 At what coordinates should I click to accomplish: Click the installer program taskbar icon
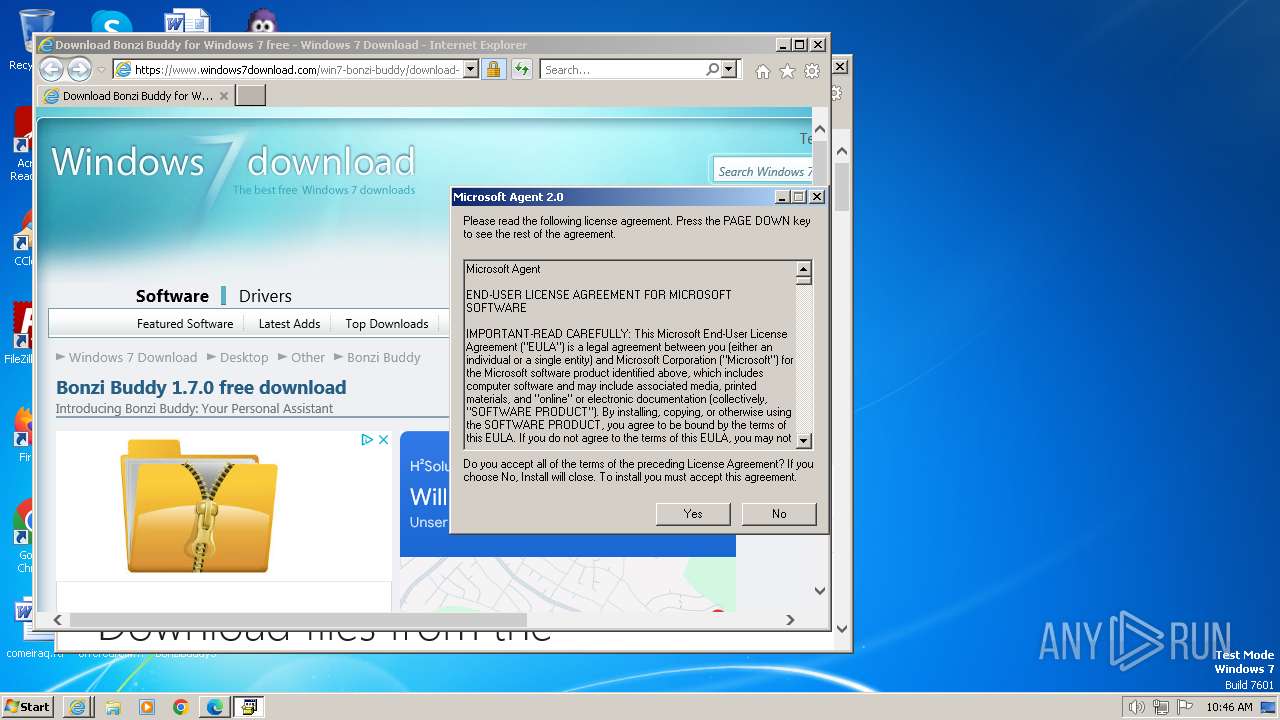click(248, 707)
